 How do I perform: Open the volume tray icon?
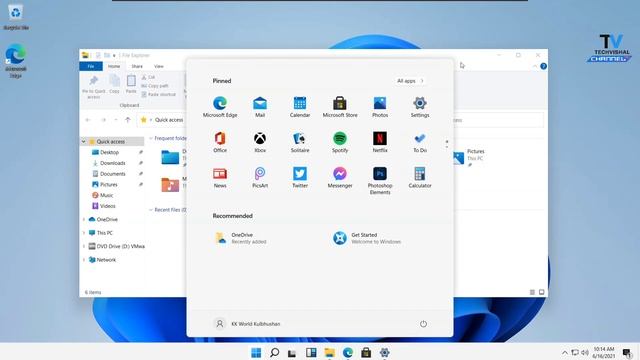pyautogui.click(x=584, y=353)
